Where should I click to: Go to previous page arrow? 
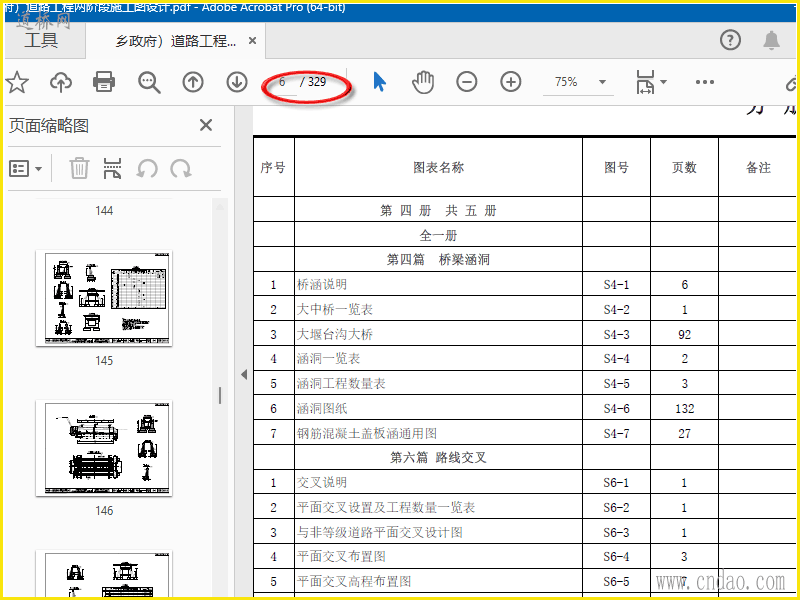click(x=193, y=82)
